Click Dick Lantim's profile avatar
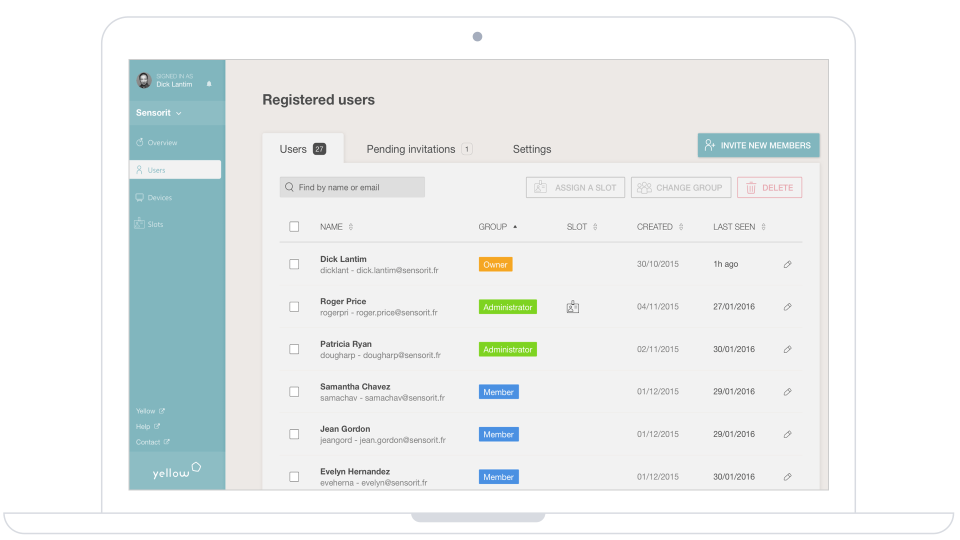 click(144, 80)
